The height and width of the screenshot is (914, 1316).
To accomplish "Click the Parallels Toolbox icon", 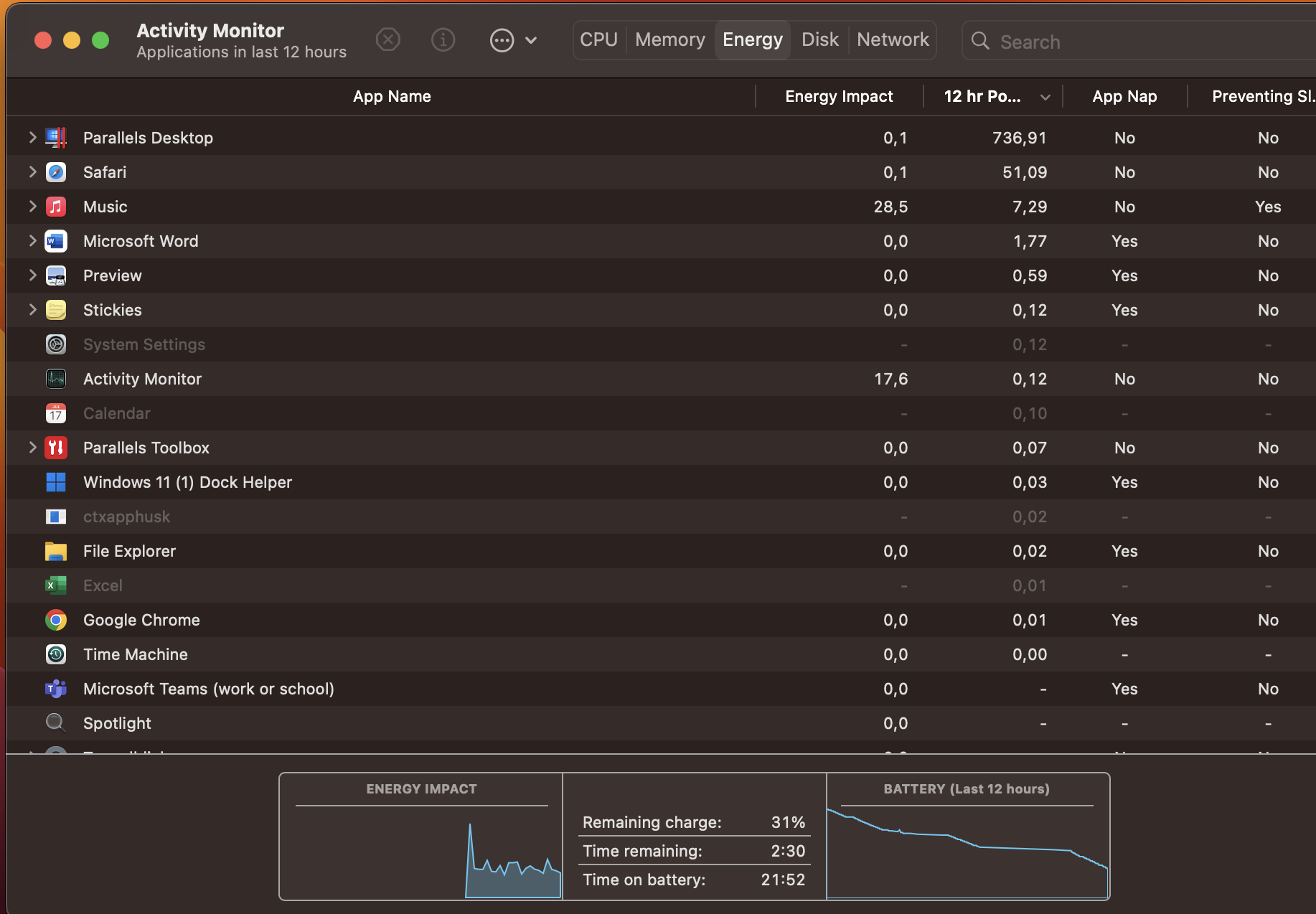I will 56,448.
